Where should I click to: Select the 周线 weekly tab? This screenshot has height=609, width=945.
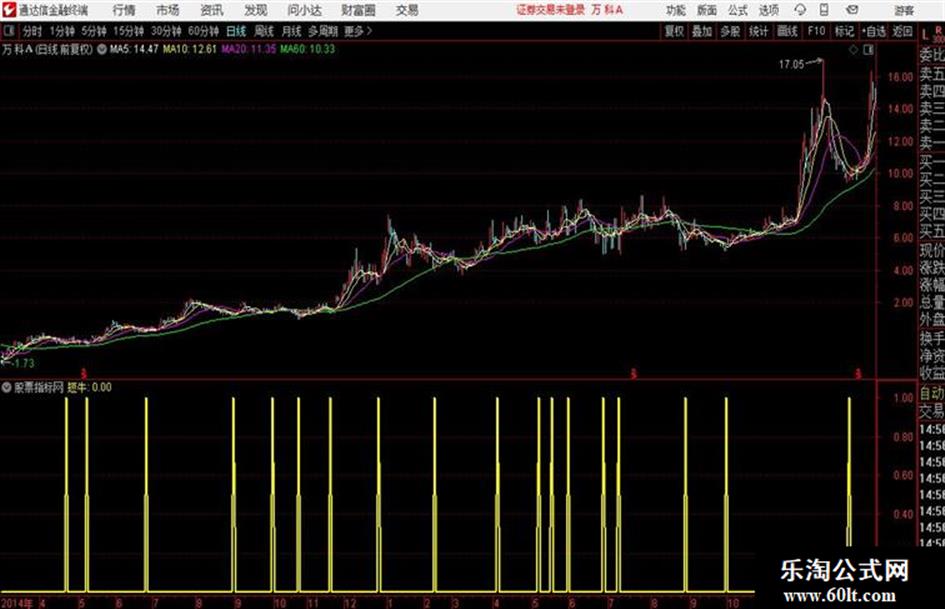pos(264,31)
